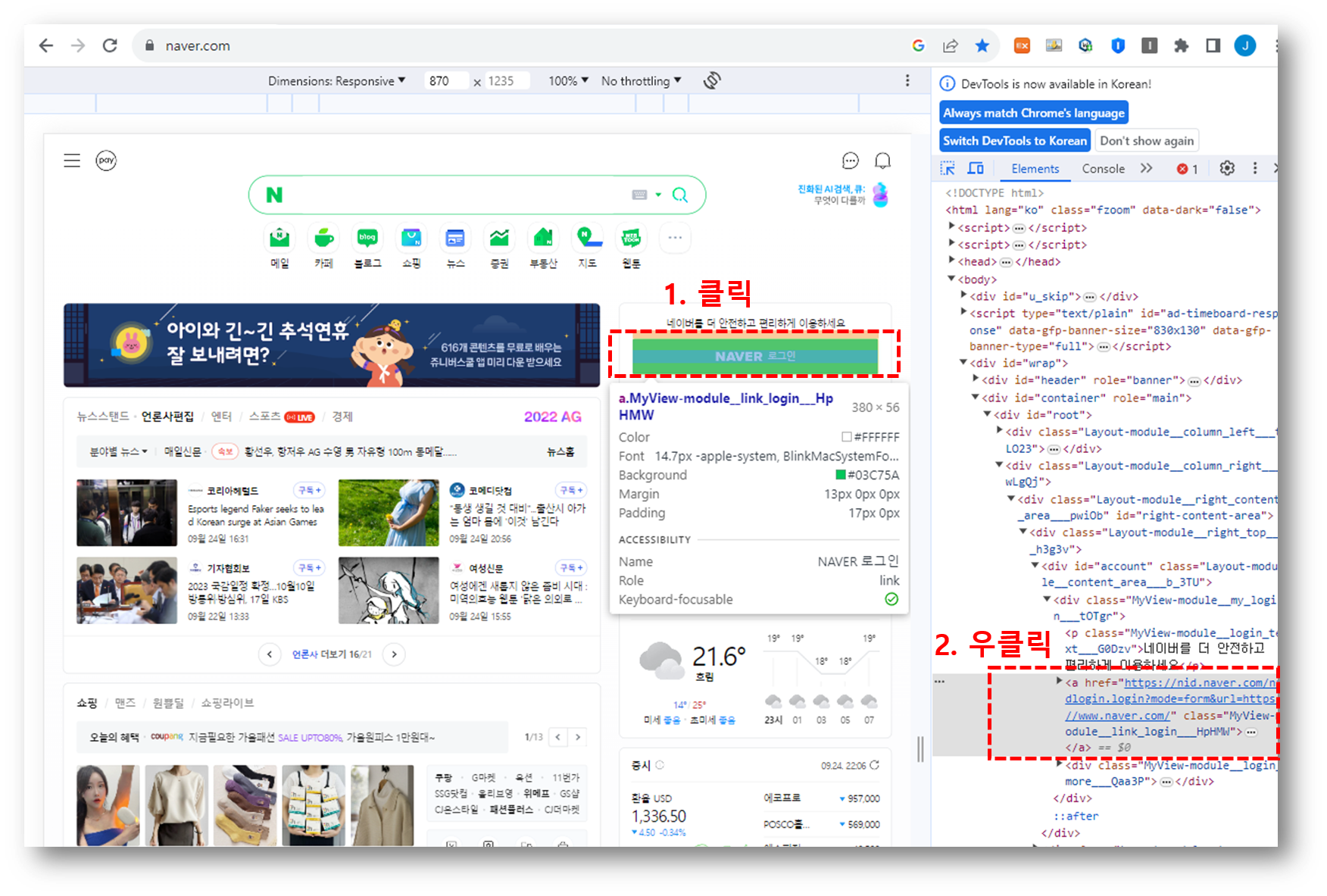The width and height of the screenshot is (1327, 896).
Task: Select the 쇼핑라이브 tab
Action: [227, 703]
